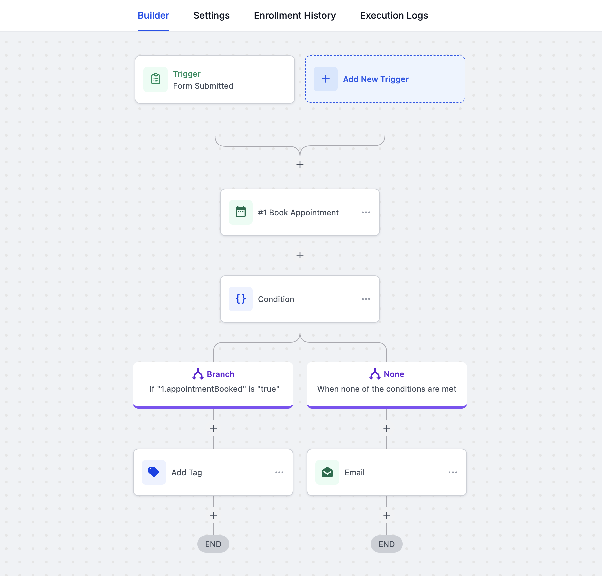Switch to the Settings tab
This screenshot has width=602, height=576.
point(211,16)
